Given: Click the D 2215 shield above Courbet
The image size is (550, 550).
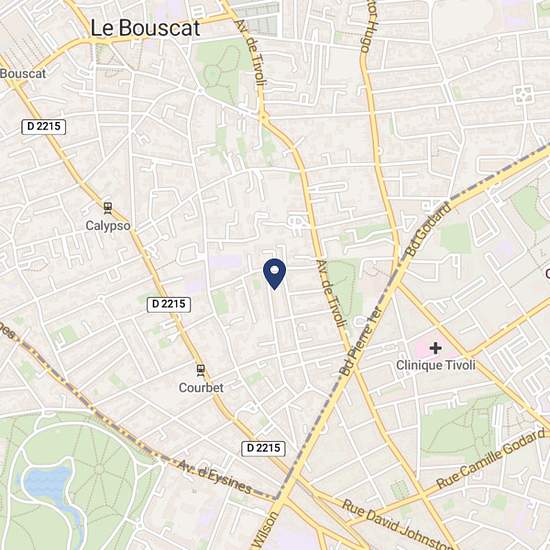Looking at the screenshot, I should (x=169, y=304).
